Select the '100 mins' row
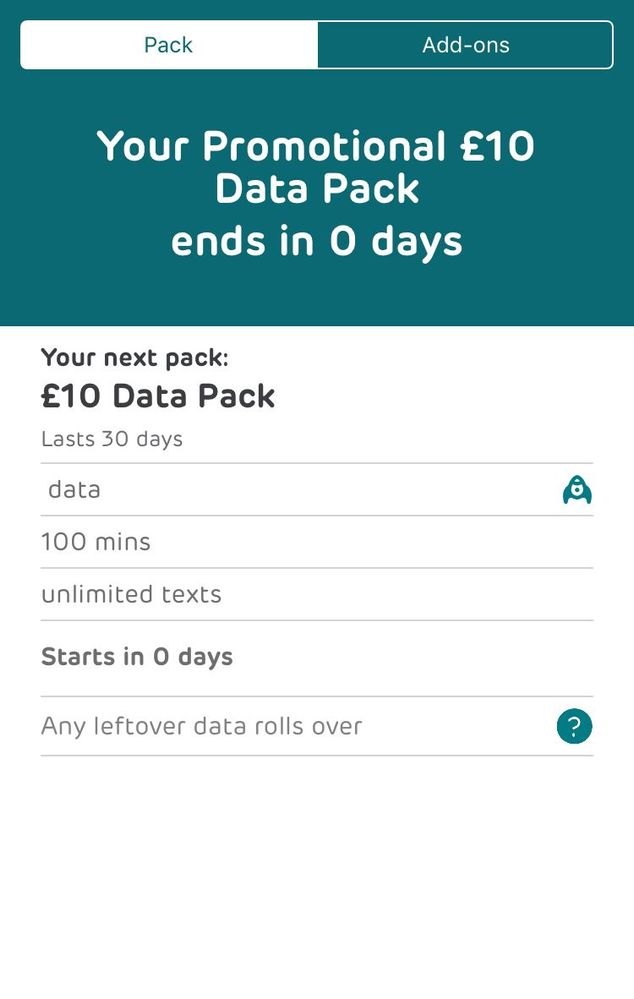 click(x=96, y=542)
